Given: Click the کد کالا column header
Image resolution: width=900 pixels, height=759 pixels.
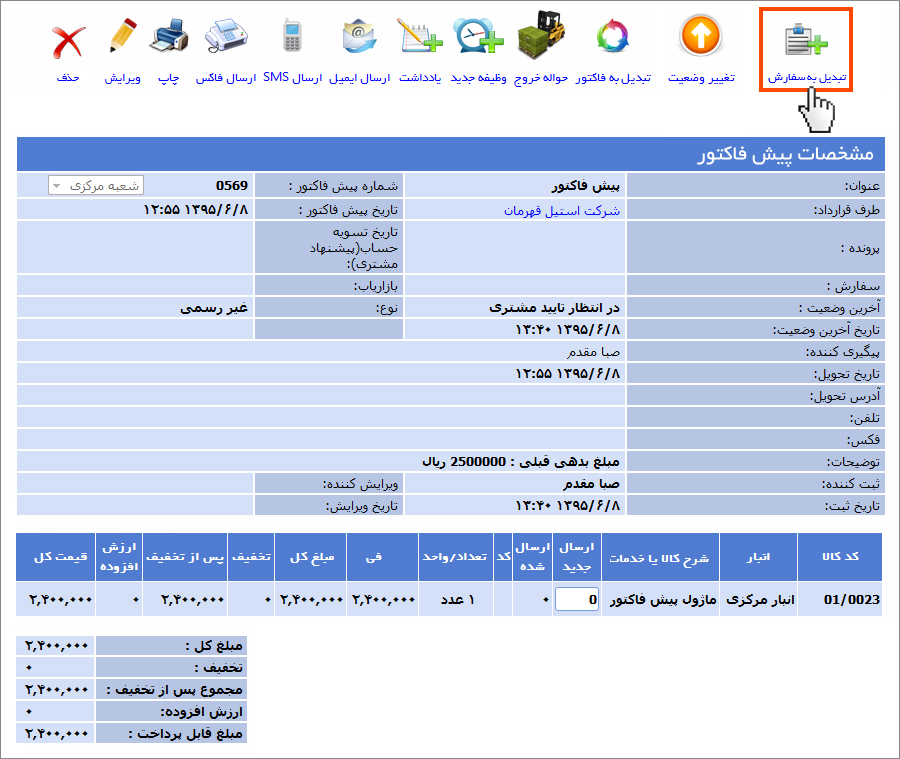Looking at the screenshot, I should click(x=840, y=556).
